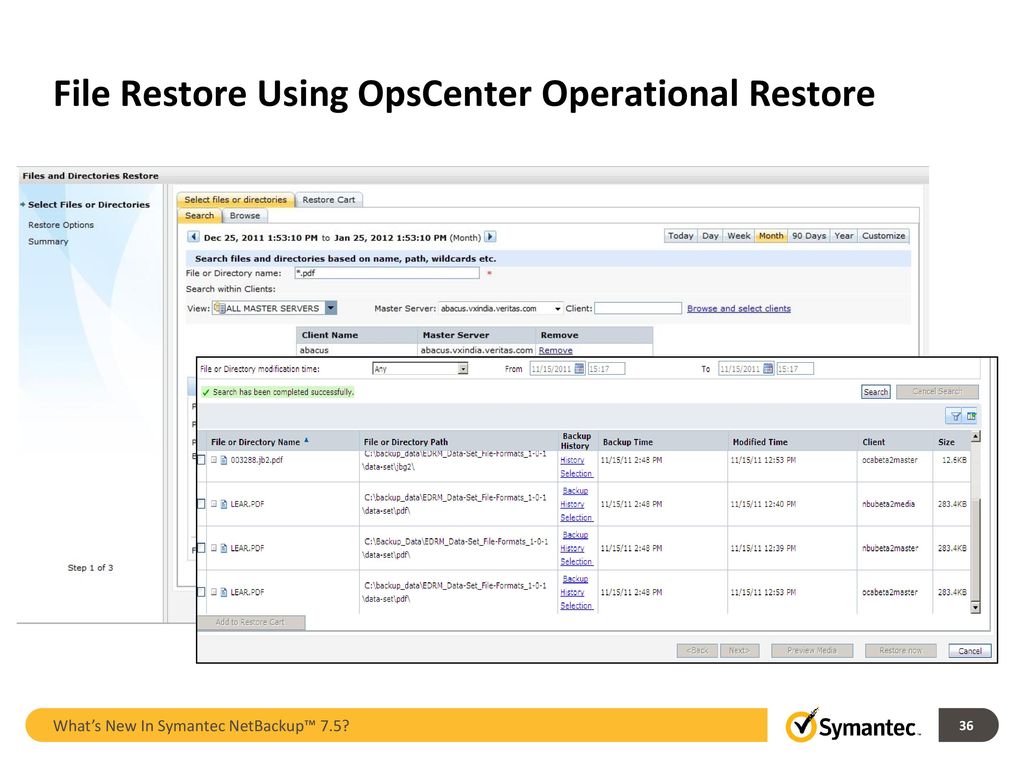
Task: Open Backup History Selection for nbubeta2media row
Action: point(575,504)
